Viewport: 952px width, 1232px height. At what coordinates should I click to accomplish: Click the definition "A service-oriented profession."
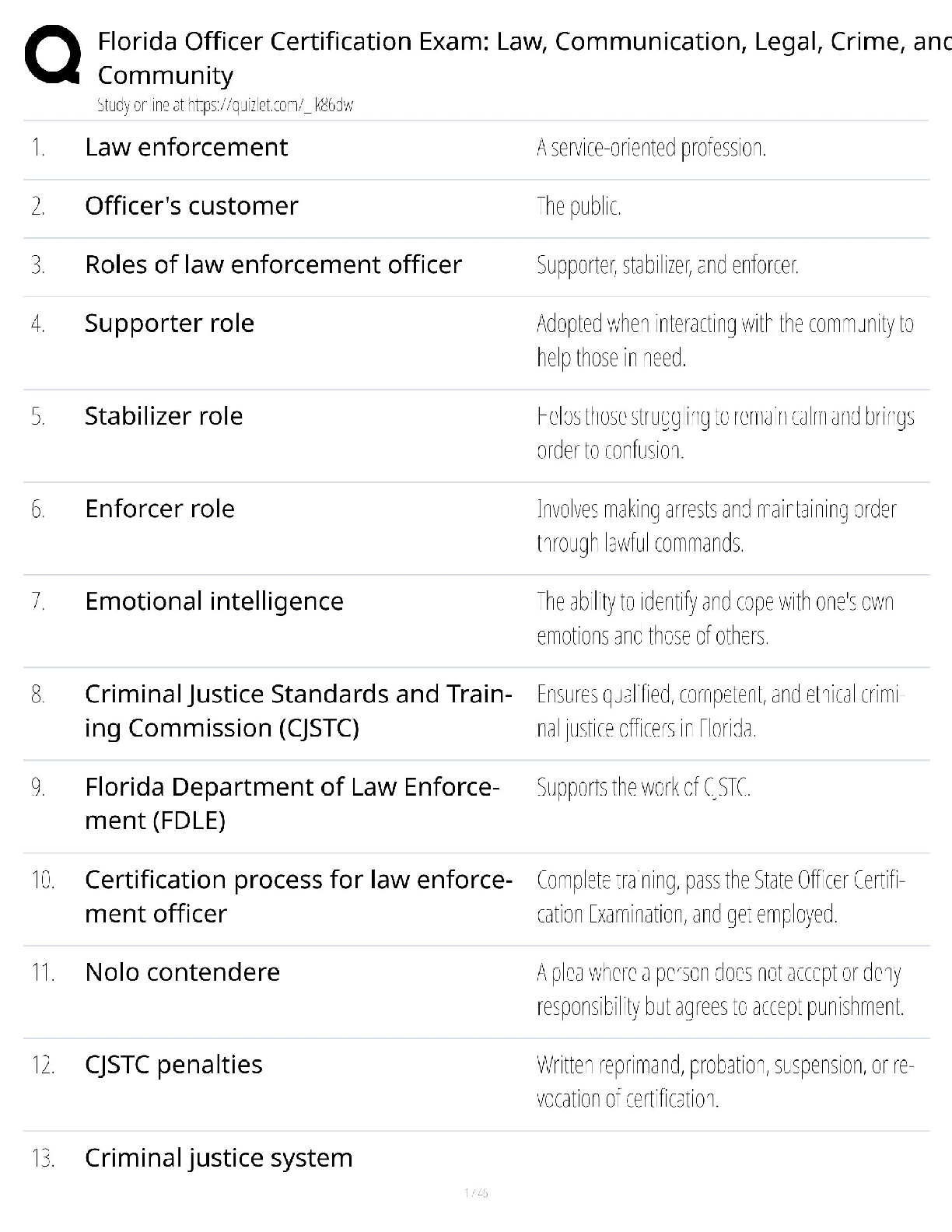(x=651, y=148)
